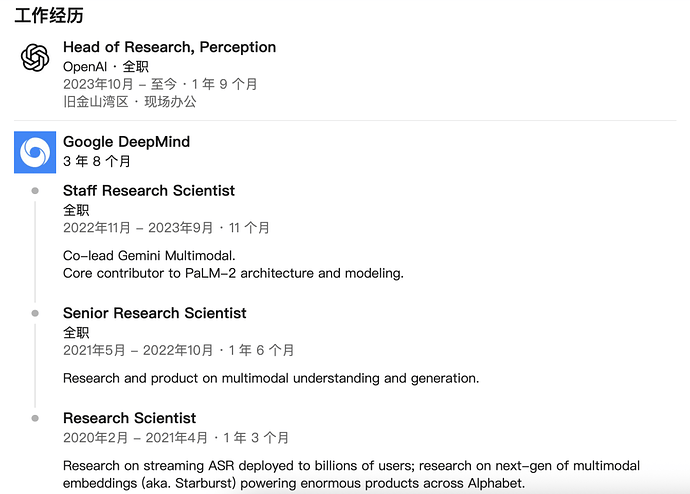Viewport: 690px width, 494px height.
Task: Click the Google DeepMind logo
Action: click(35, 152)
